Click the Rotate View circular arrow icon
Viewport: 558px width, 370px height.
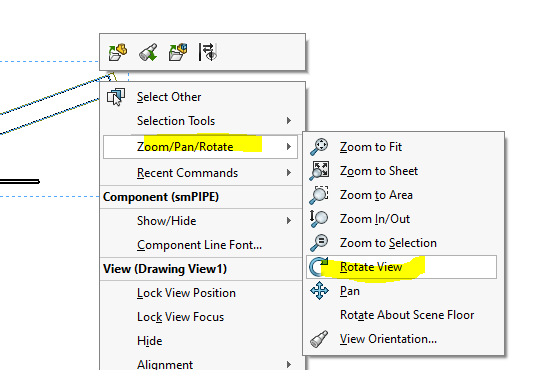click(x=318, y=267)
